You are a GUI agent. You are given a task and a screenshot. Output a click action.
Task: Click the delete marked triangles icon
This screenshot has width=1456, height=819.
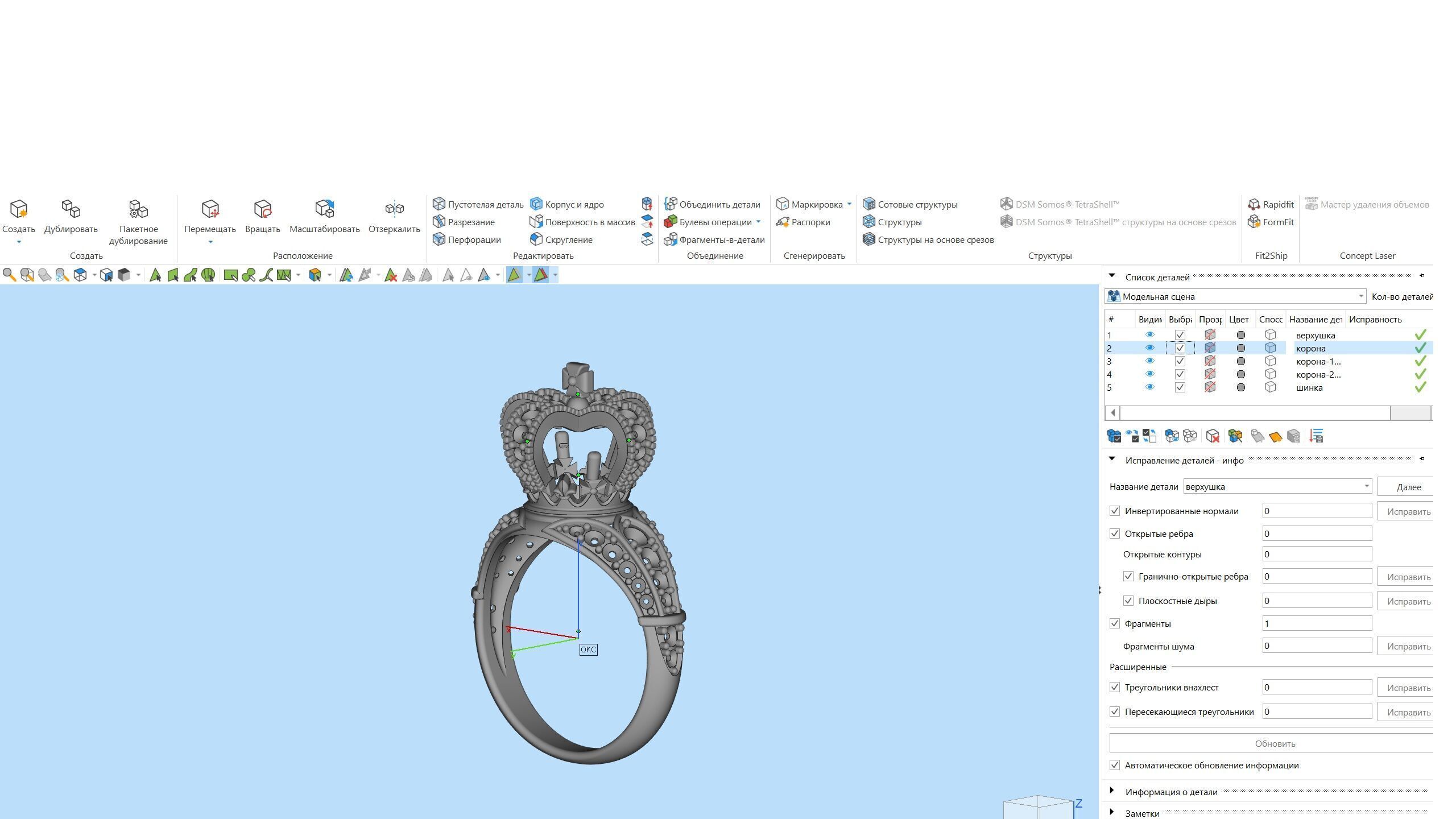[x=391, y=275]
